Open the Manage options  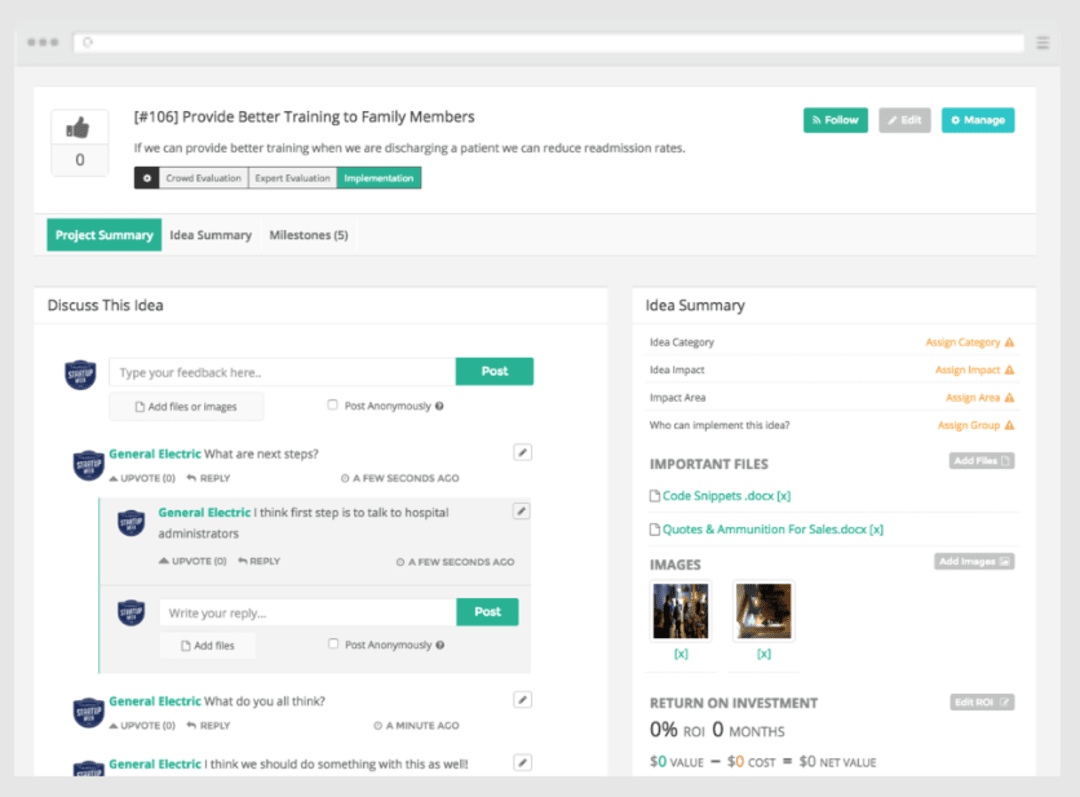(x=978, y=118)
